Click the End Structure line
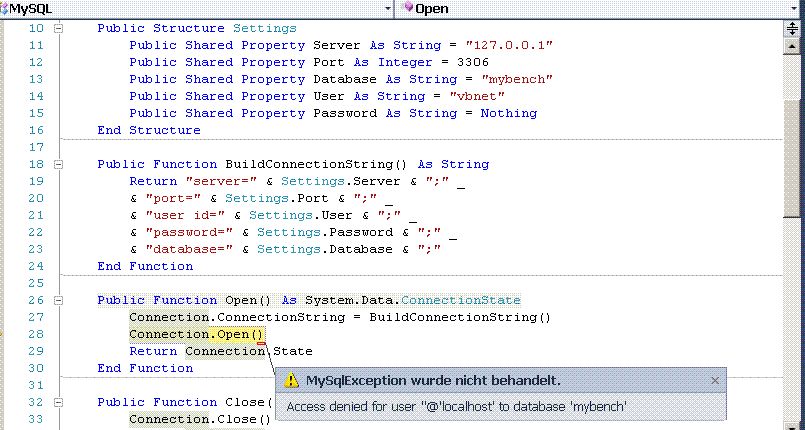 (x=149, y=130)
